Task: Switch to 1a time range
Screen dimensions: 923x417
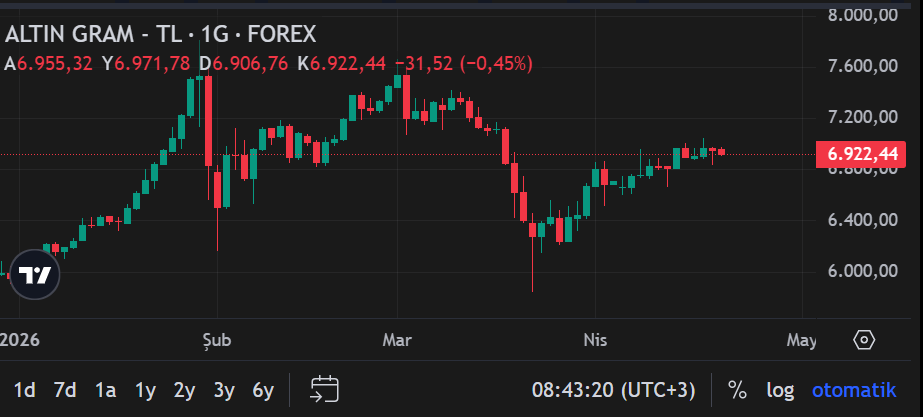Action: (x=105, y=389)
